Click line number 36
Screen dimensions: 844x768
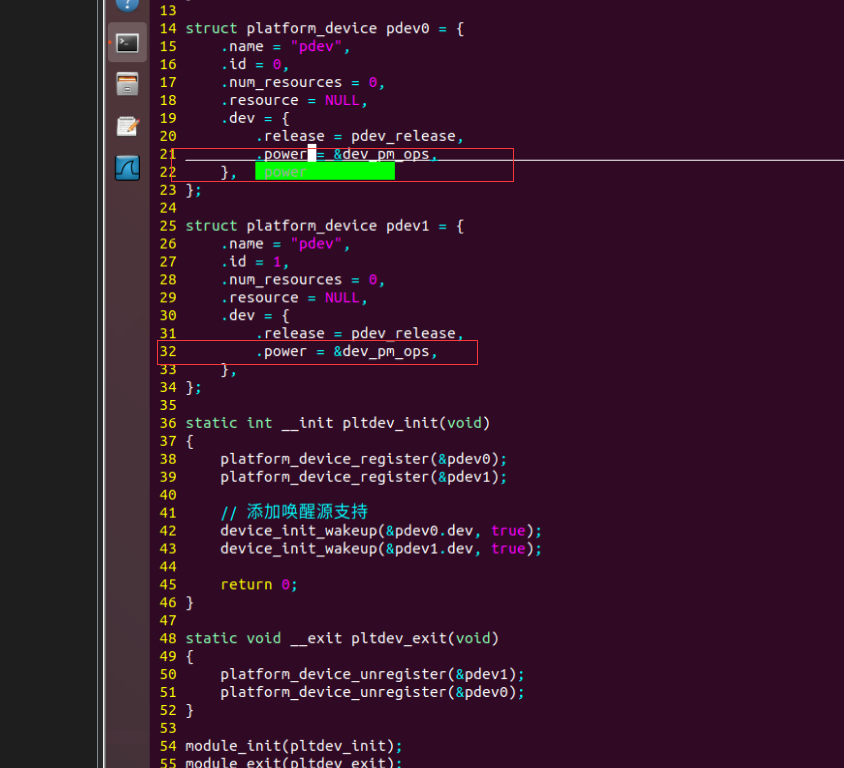point(167,423)
